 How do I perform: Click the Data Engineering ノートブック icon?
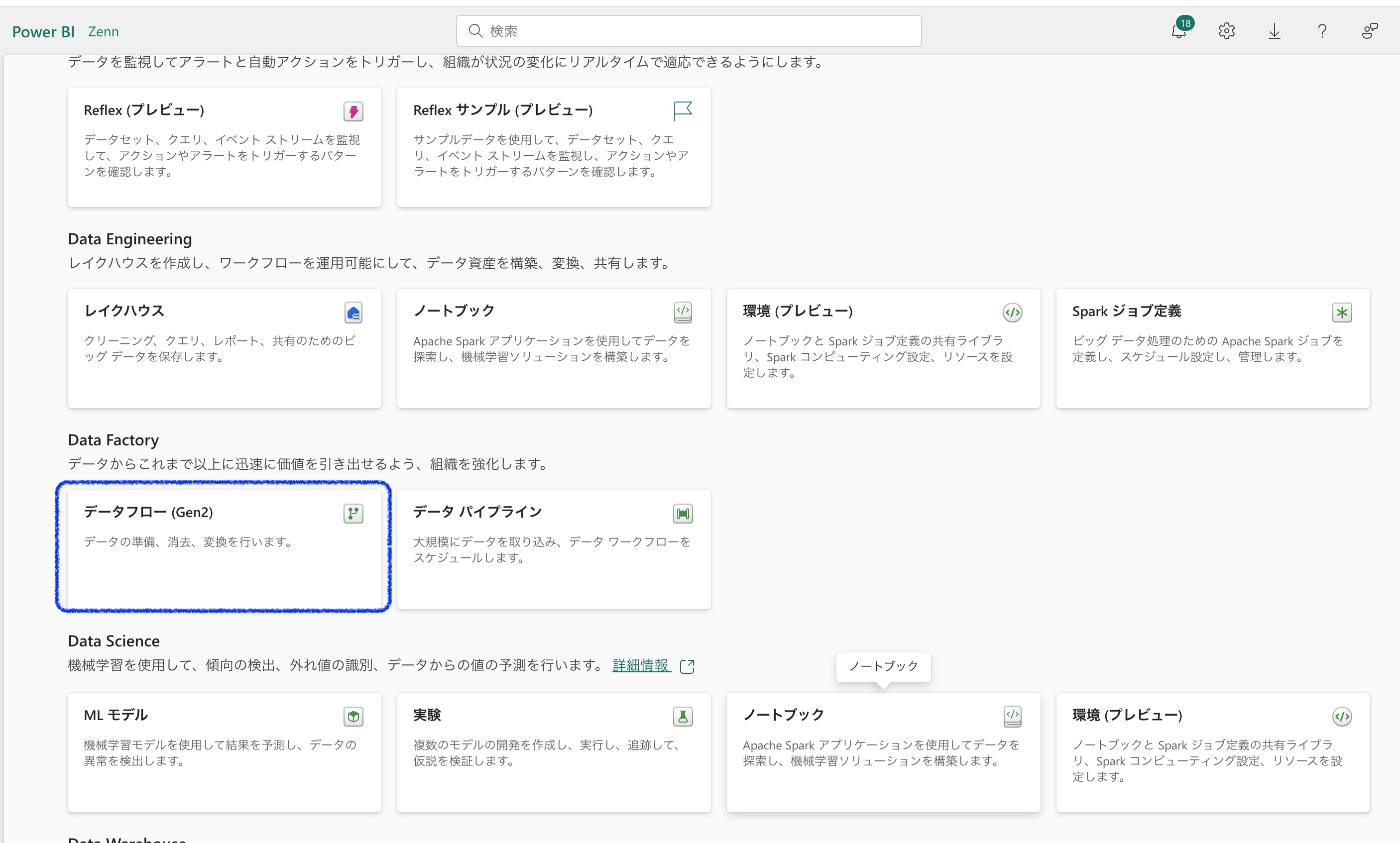click(x=683, y=312)
